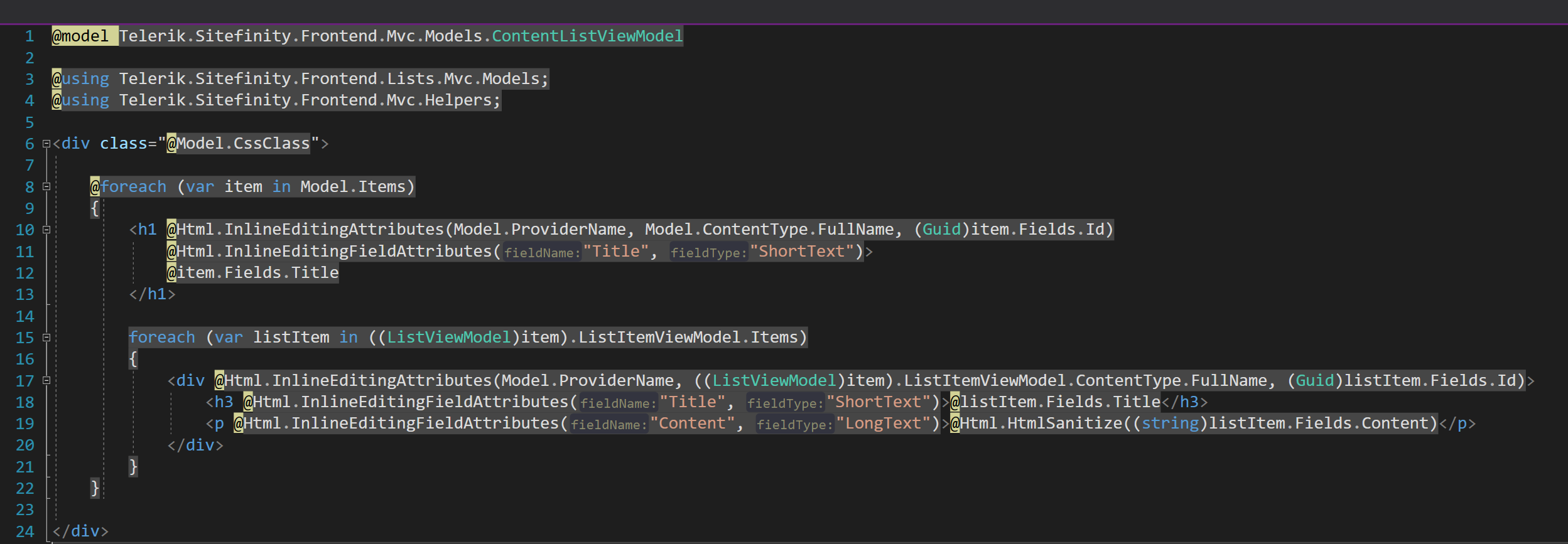Collapse the div element on line 17

(46, 380)
